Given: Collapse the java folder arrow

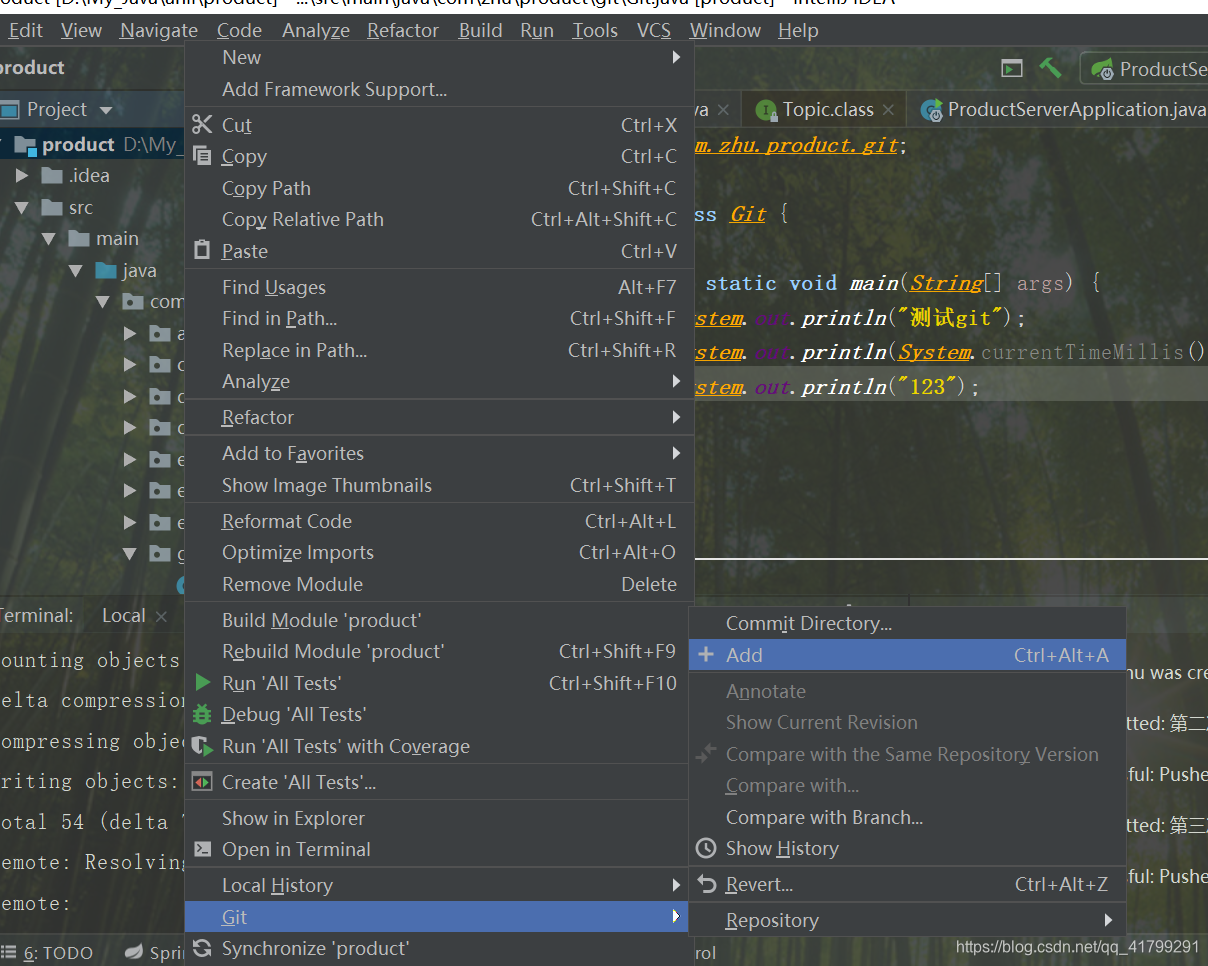Looking at the screenshot, I should tap(76, 271).
